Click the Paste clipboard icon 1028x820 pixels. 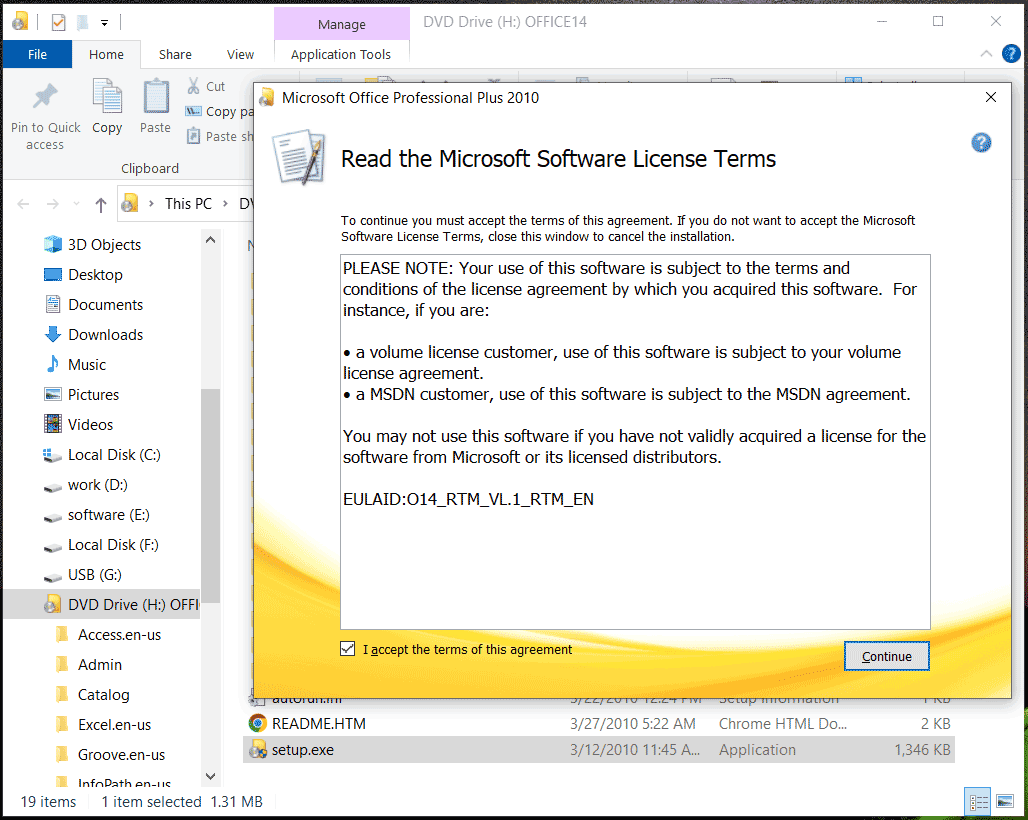pyautogui.click(x=155, y=97)
